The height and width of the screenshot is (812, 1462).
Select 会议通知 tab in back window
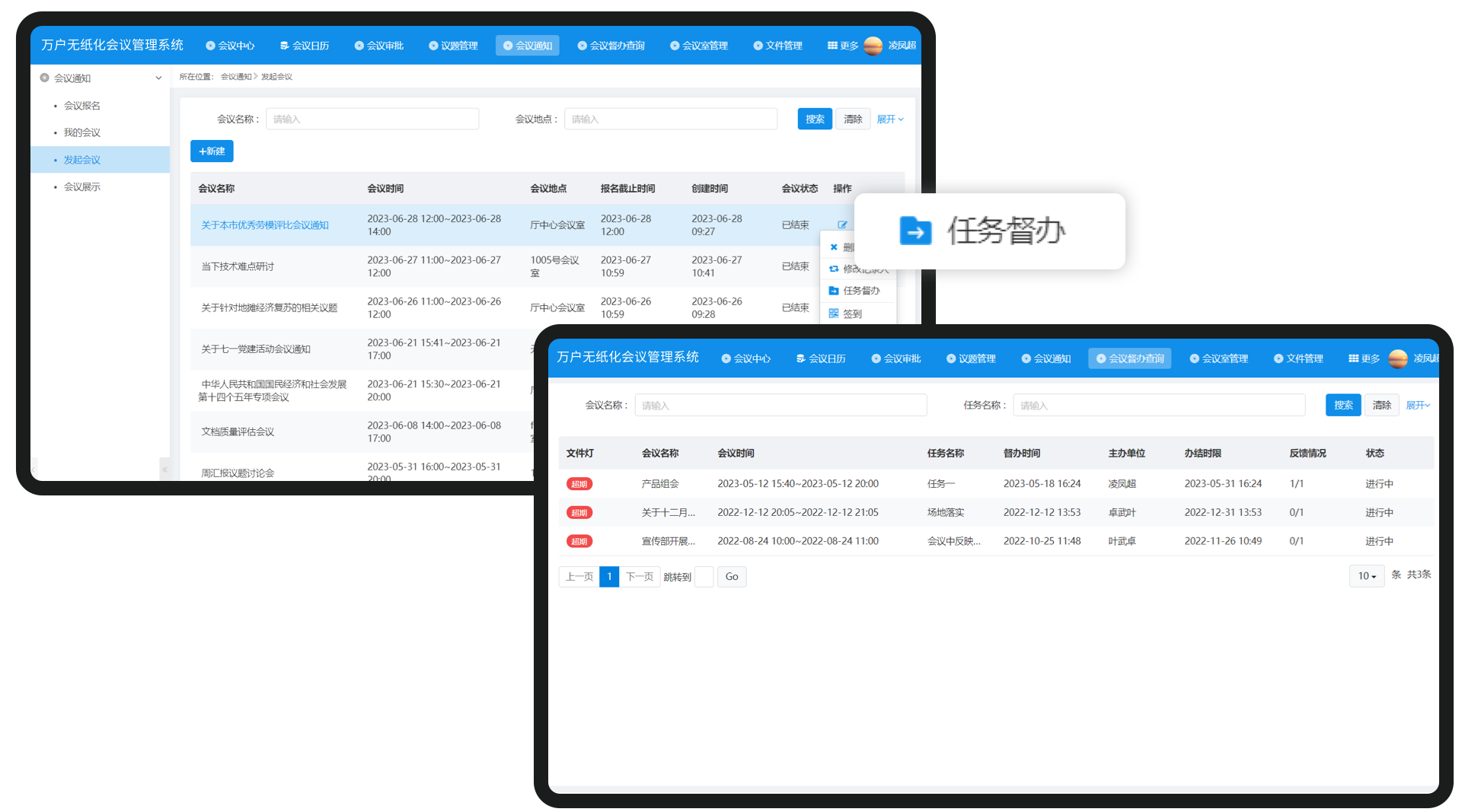click(528, 46)
